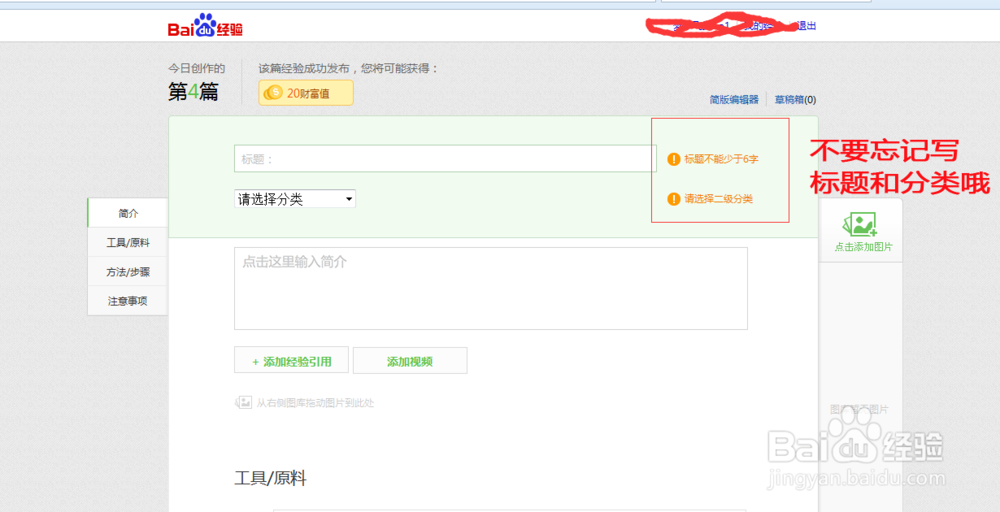Click the warning icon beside 标题不能少于6字
The width and height of the screenshot is (1000, 512).
pos(673,159)
